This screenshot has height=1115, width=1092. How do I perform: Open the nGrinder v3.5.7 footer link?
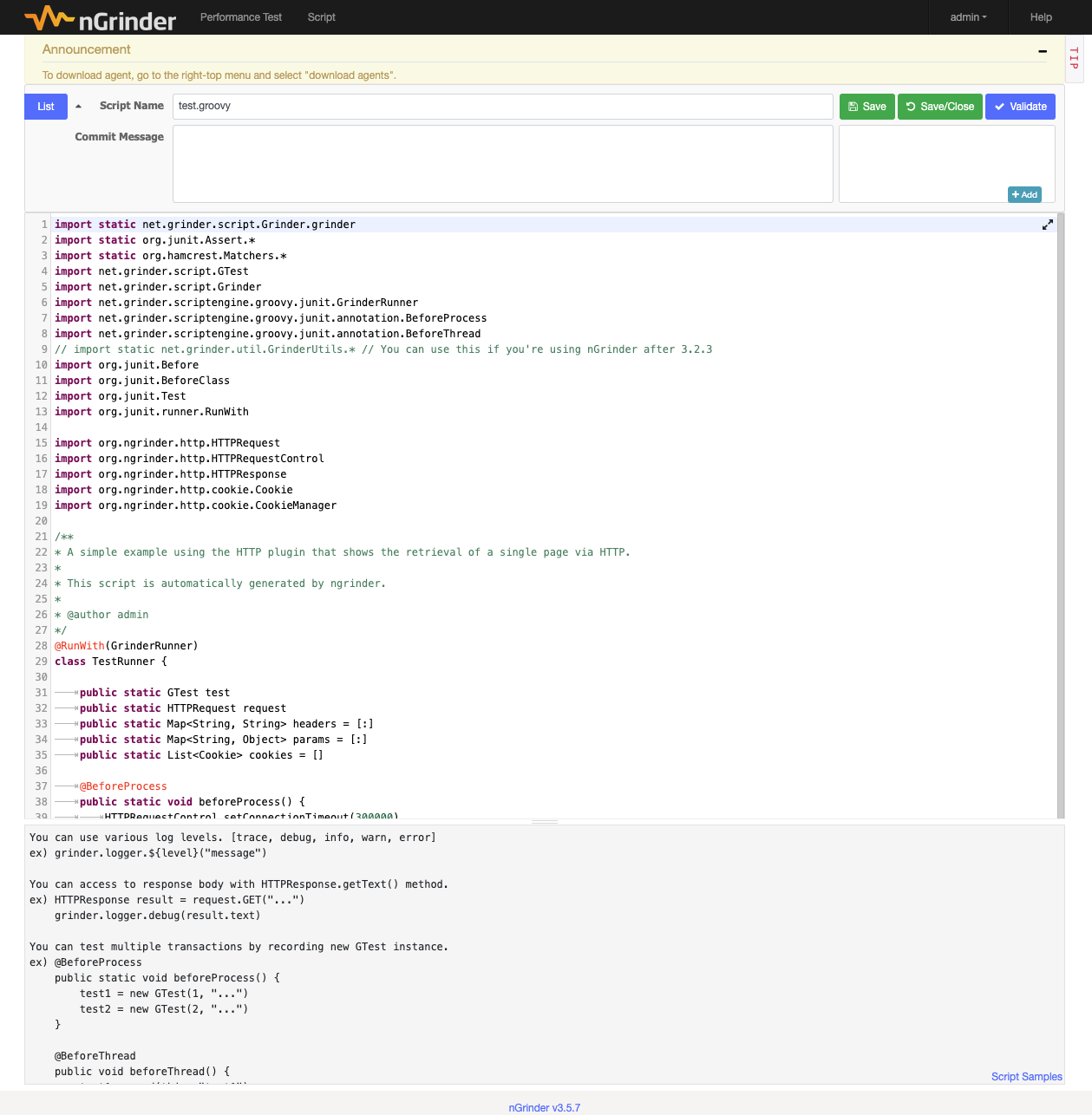(545, 1108)
